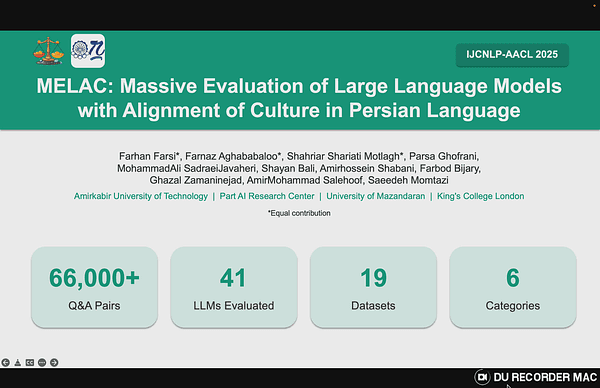Click author name Parsa Ghofrani
This screenshot has width=600, height=388.
point(443,156)
